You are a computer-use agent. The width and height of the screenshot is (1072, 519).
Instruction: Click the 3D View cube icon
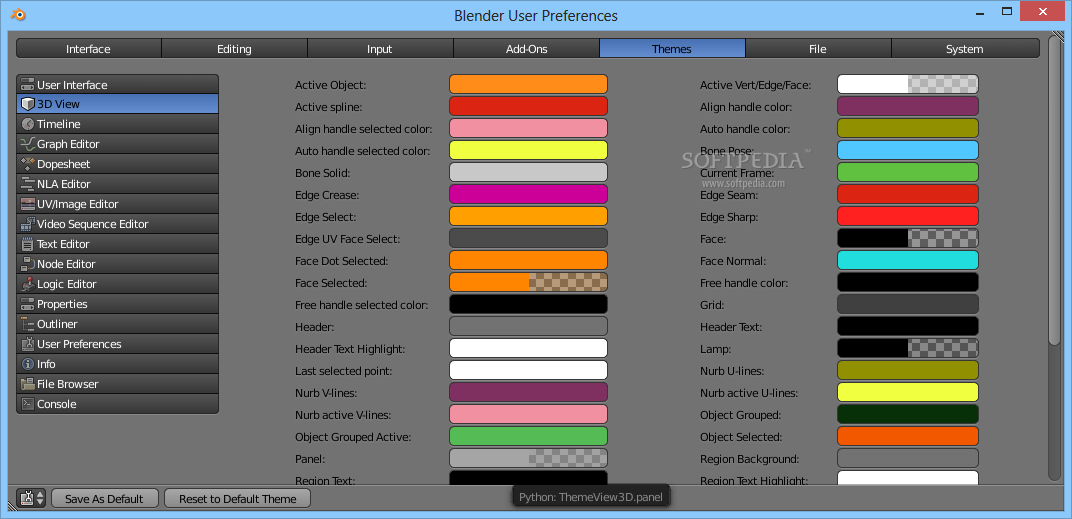(27, 105)
